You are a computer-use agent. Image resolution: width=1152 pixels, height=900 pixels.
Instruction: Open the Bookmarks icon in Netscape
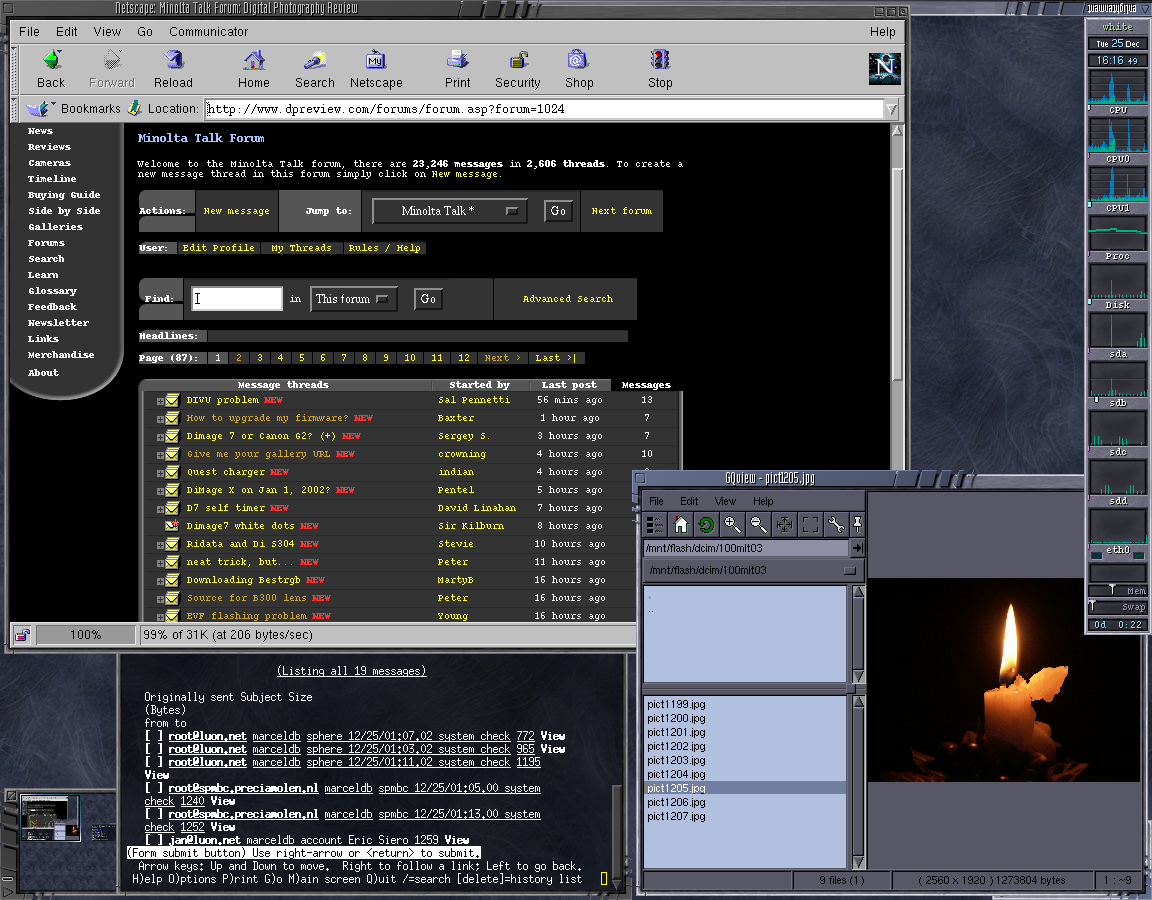(x=39, y=109)
